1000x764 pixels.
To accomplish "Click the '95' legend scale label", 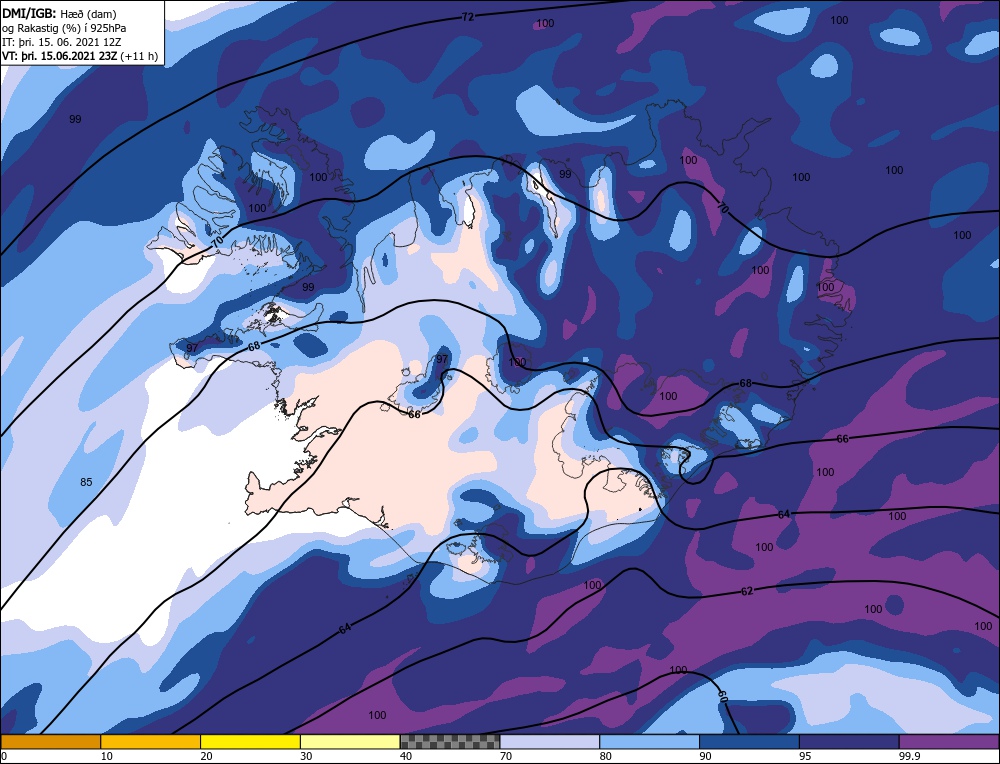I will tap(805, 756).
